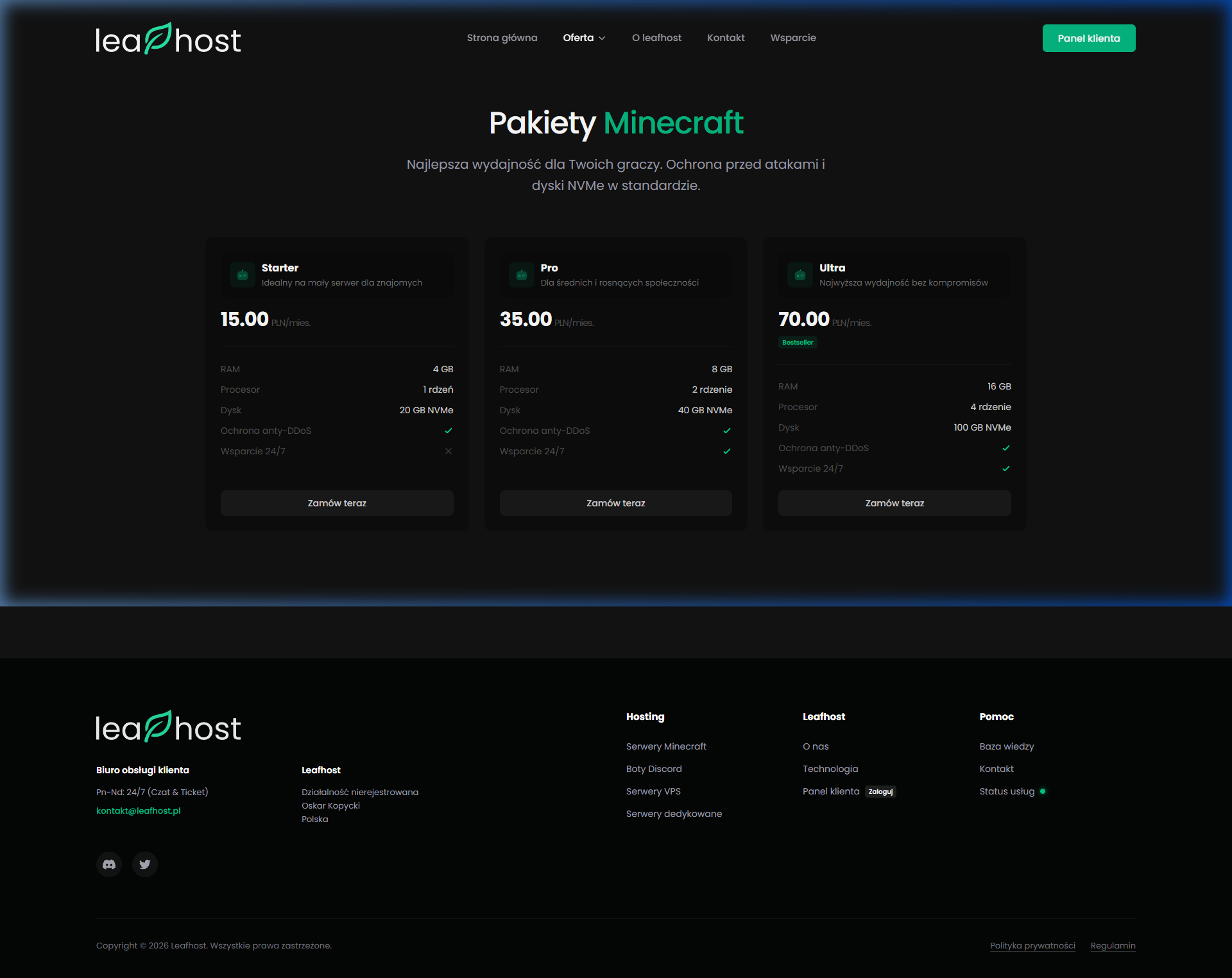Open the Baza wiedzy link

point(1007,746)
